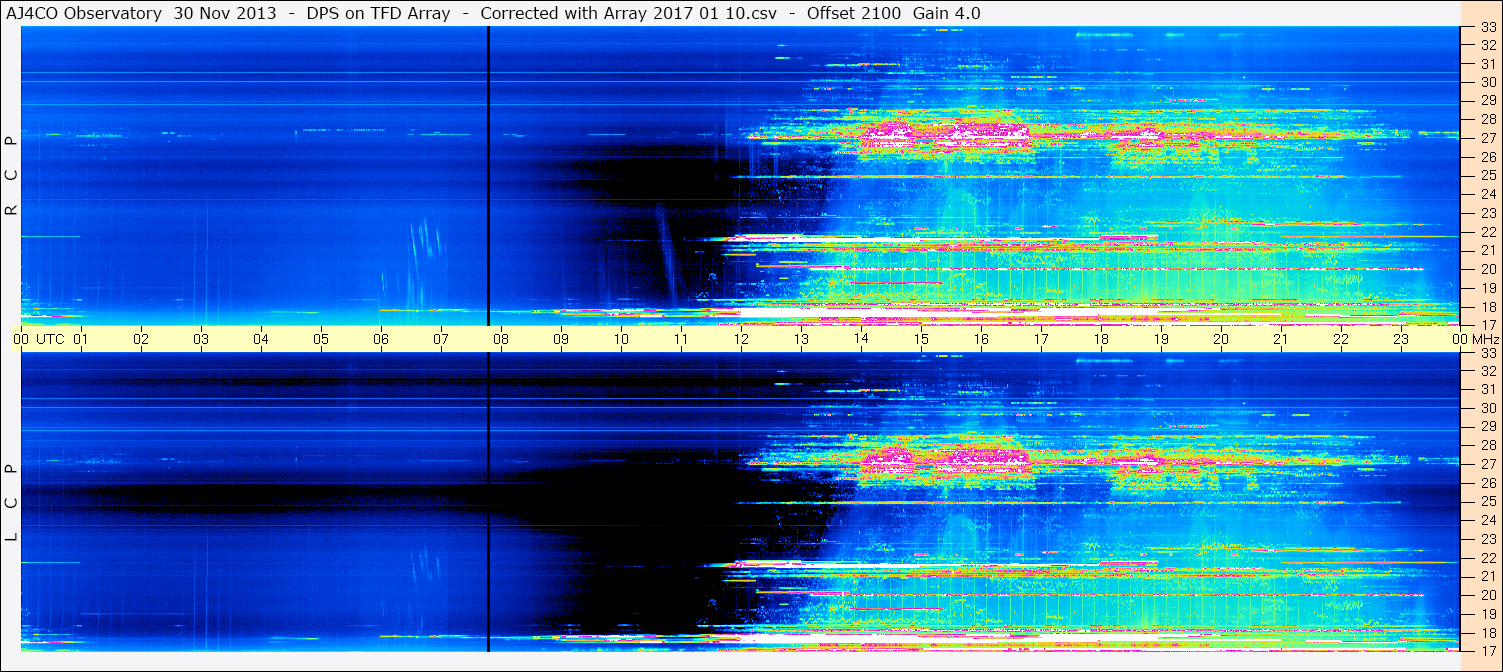Select the "Gain 4.0" header value

click(945, 14)
